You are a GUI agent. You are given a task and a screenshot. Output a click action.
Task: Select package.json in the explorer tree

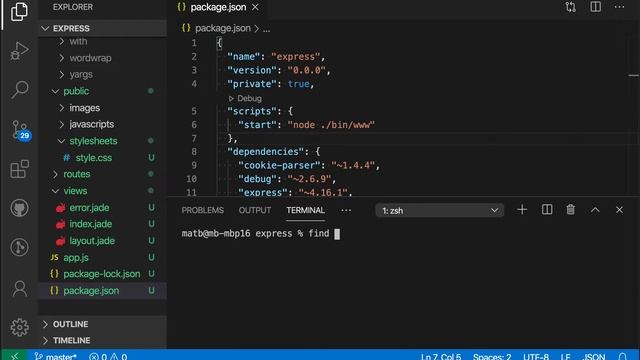tap(102, 291)
